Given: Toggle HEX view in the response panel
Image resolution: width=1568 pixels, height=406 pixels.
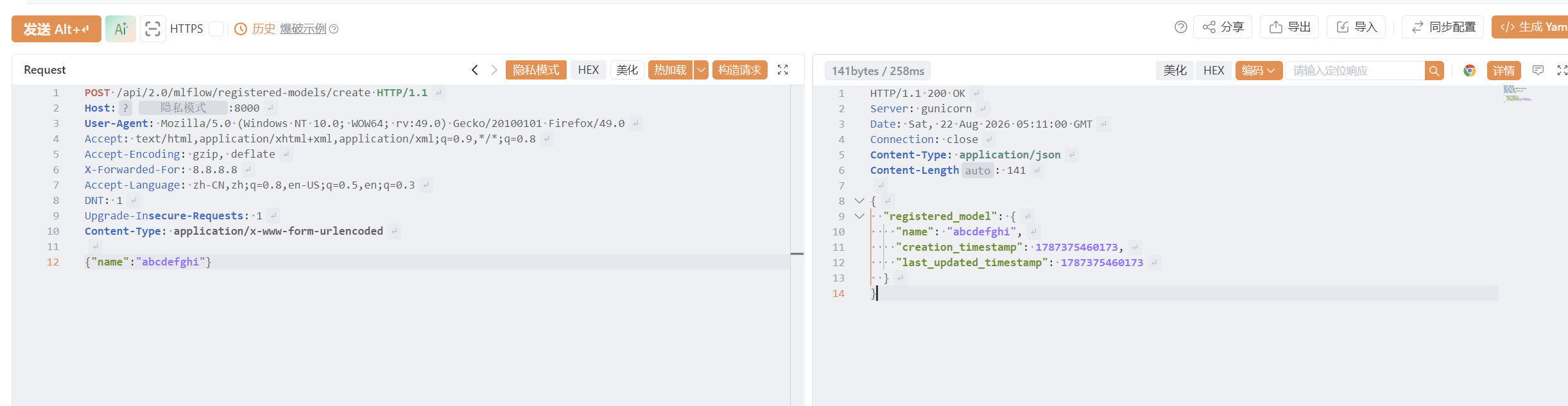Looking at the screenshot, I should coord(1214,71).
